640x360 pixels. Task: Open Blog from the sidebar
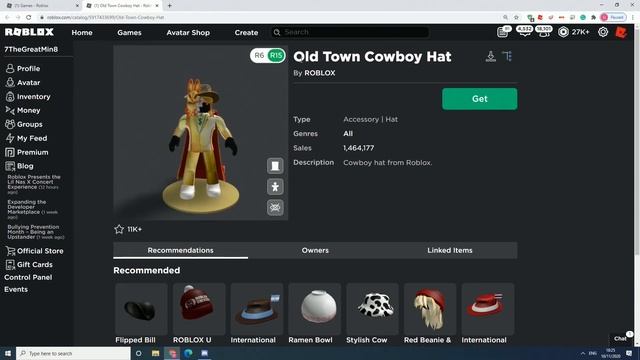19,166
